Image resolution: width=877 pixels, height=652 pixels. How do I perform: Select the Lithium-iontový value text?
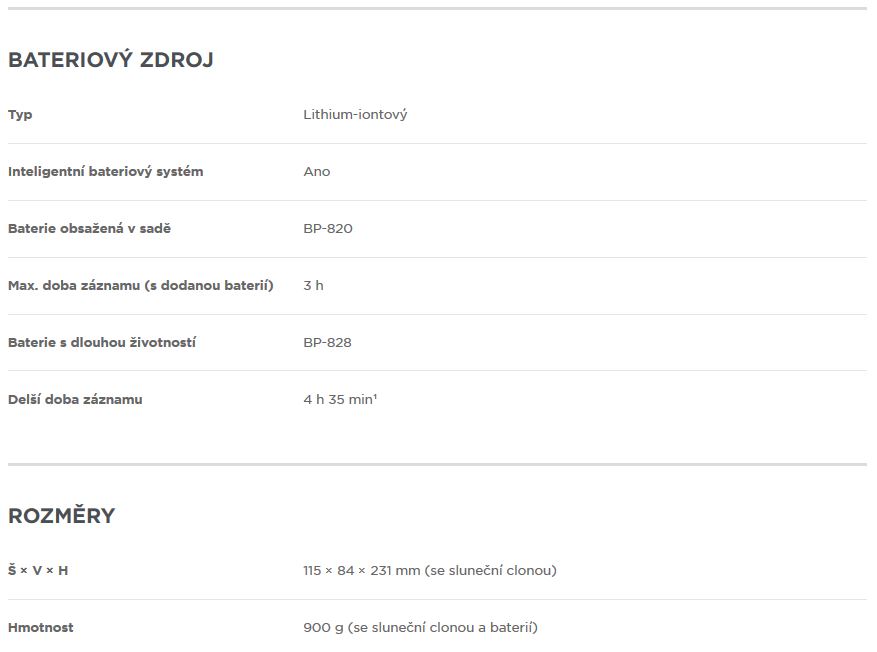click(x=355, y=115)
